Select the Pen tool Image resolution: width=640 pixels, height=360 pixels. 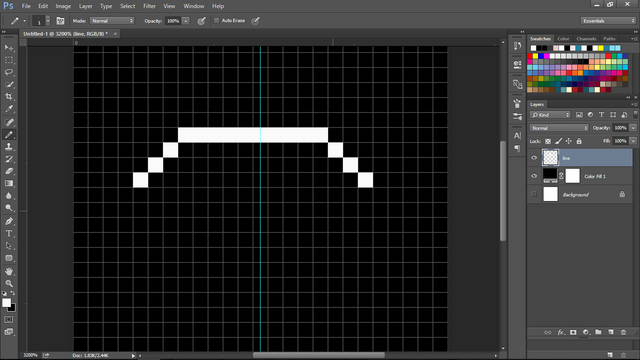[x=9, y=221]
